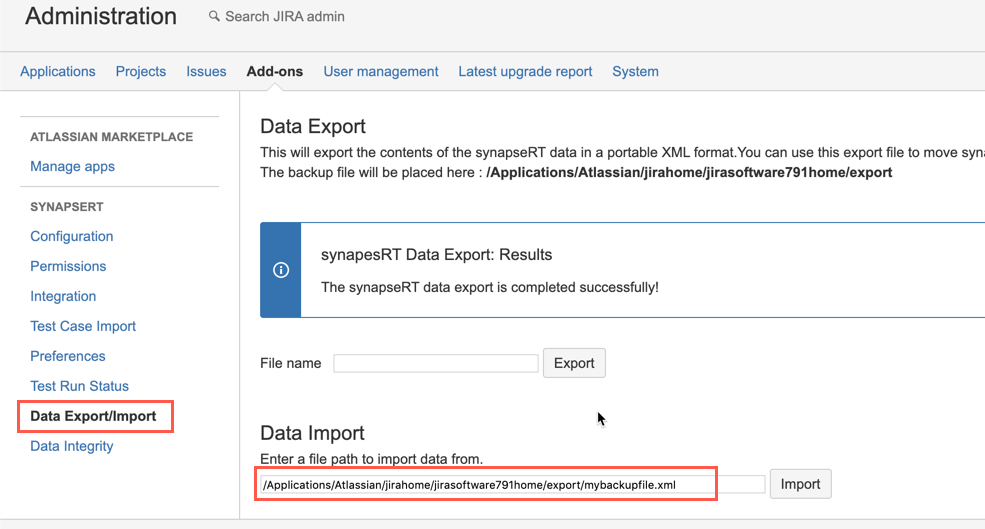Click the Search JIRA admin field
This screenshot has width=985, height=529.
285,17
